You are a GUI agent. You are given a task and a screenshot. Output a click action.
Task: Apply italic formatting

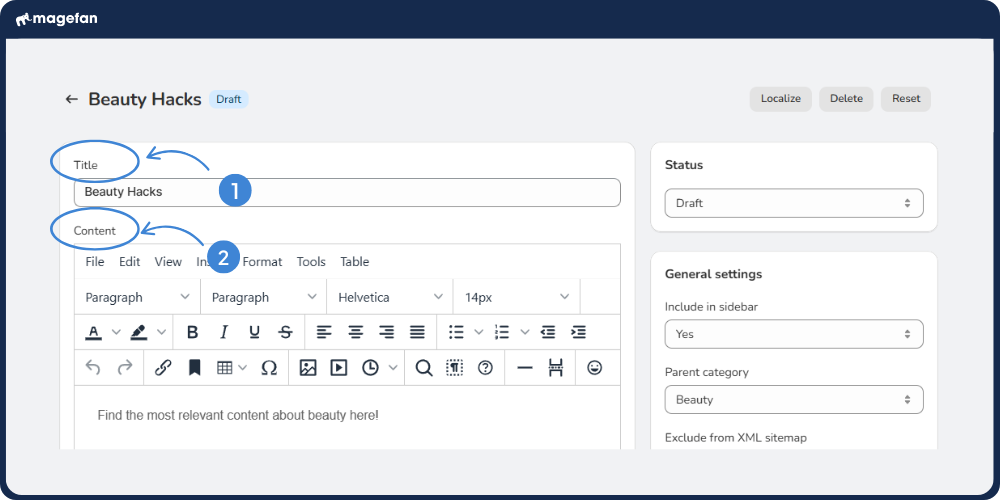tap(224, 332)
